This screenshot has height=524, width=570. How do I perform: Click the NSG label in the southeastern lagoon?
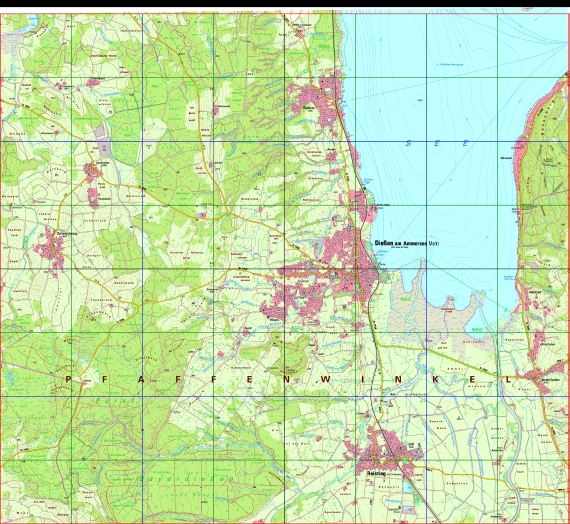pyautogui.click(x=477, y=329)
